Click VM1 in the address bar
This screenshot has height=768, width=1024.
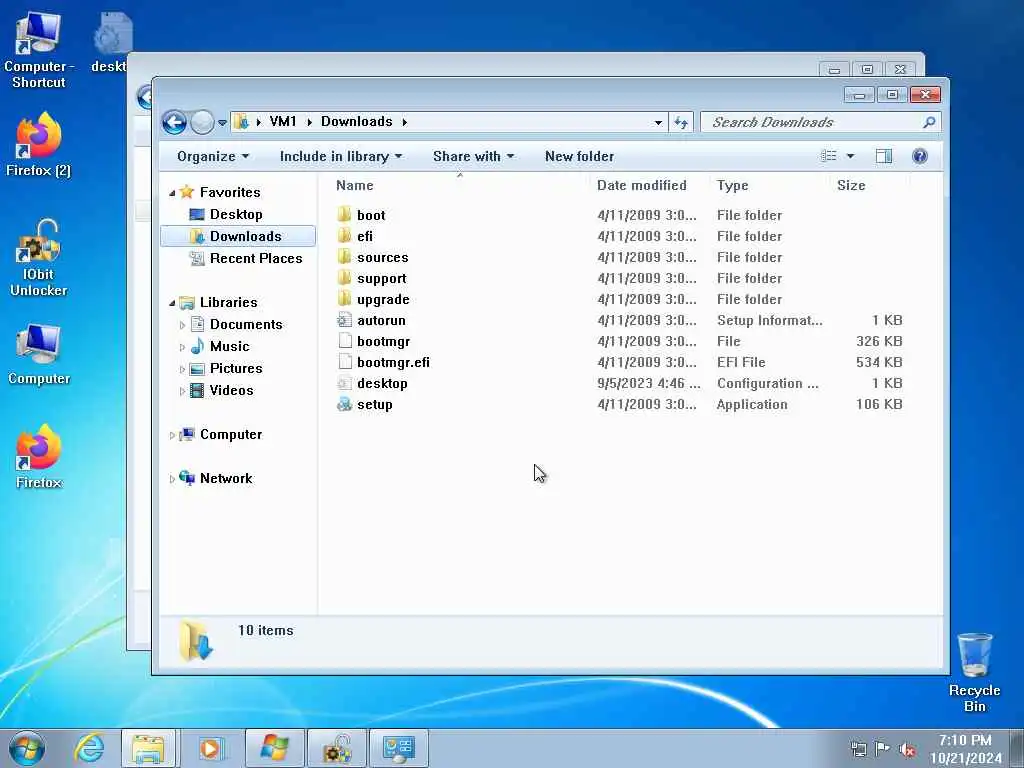pos(283,121)
